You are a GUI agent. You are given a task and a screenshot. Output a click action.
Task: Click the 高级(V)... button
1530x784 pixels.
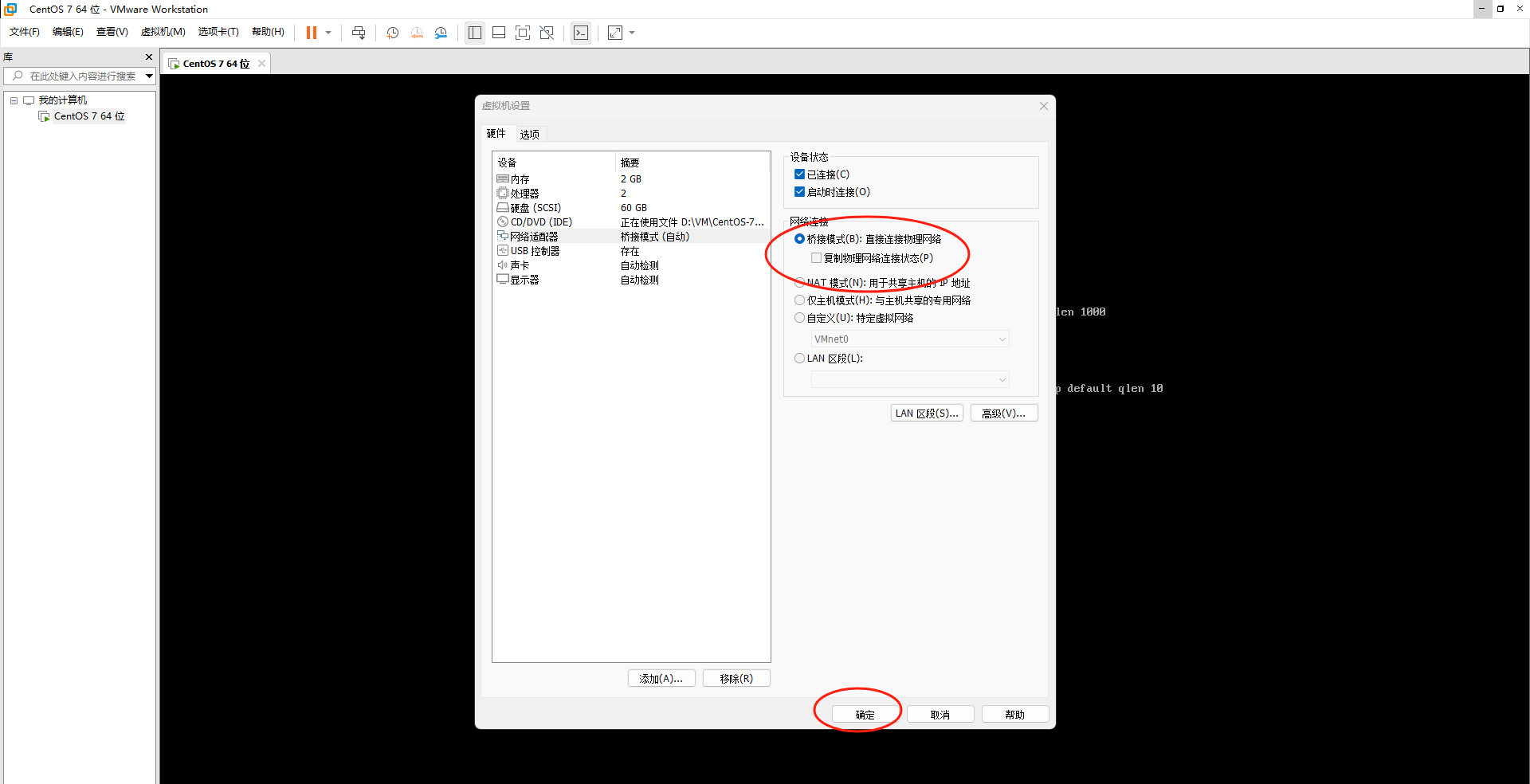click(x=1004, y=414)
